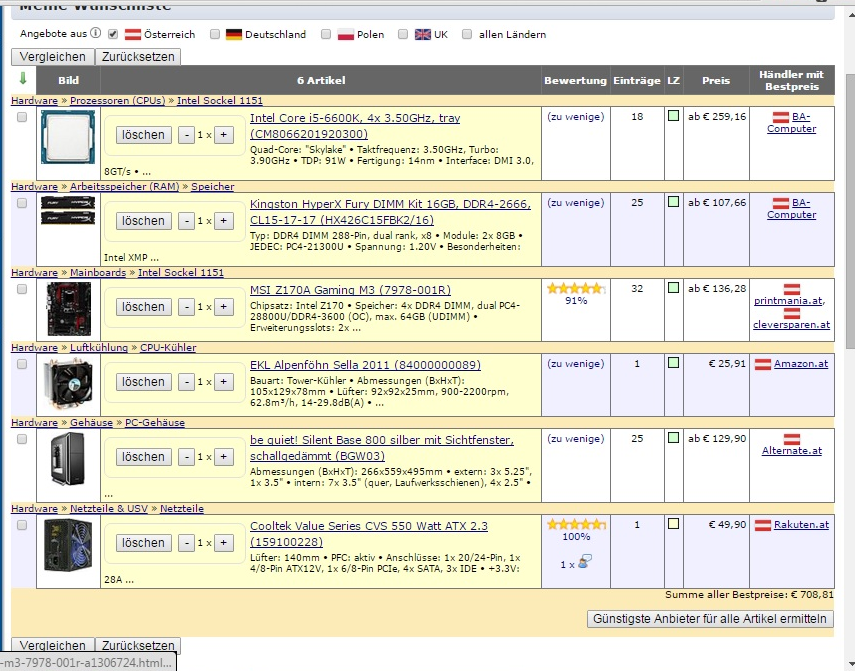Open the Arbeitsspeicher (RAM) category link
855x671 pixels.
pos(124,186)
